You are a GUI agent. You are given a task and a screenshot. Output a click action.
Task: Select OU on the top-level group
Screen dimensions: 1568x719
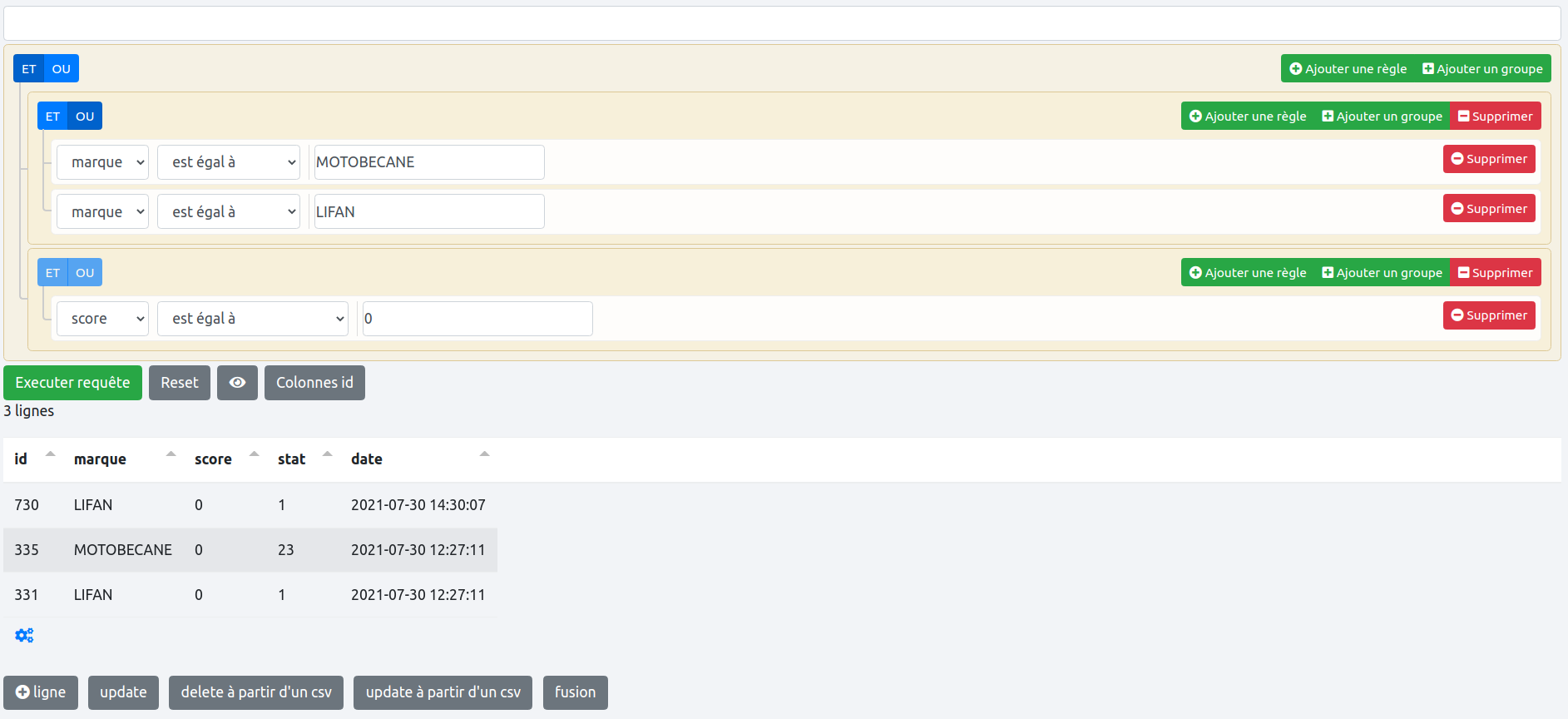click(x=62, y=69)
